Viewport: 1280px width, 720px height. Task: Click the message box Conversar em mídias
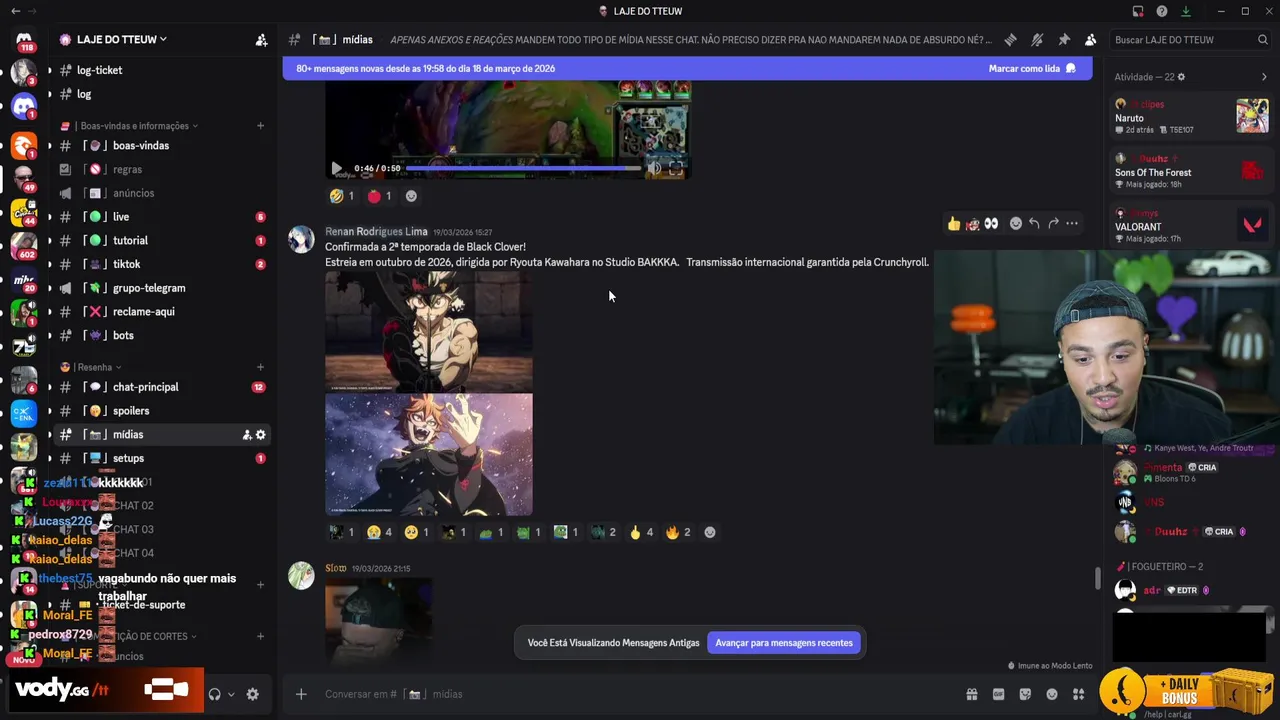630,694
